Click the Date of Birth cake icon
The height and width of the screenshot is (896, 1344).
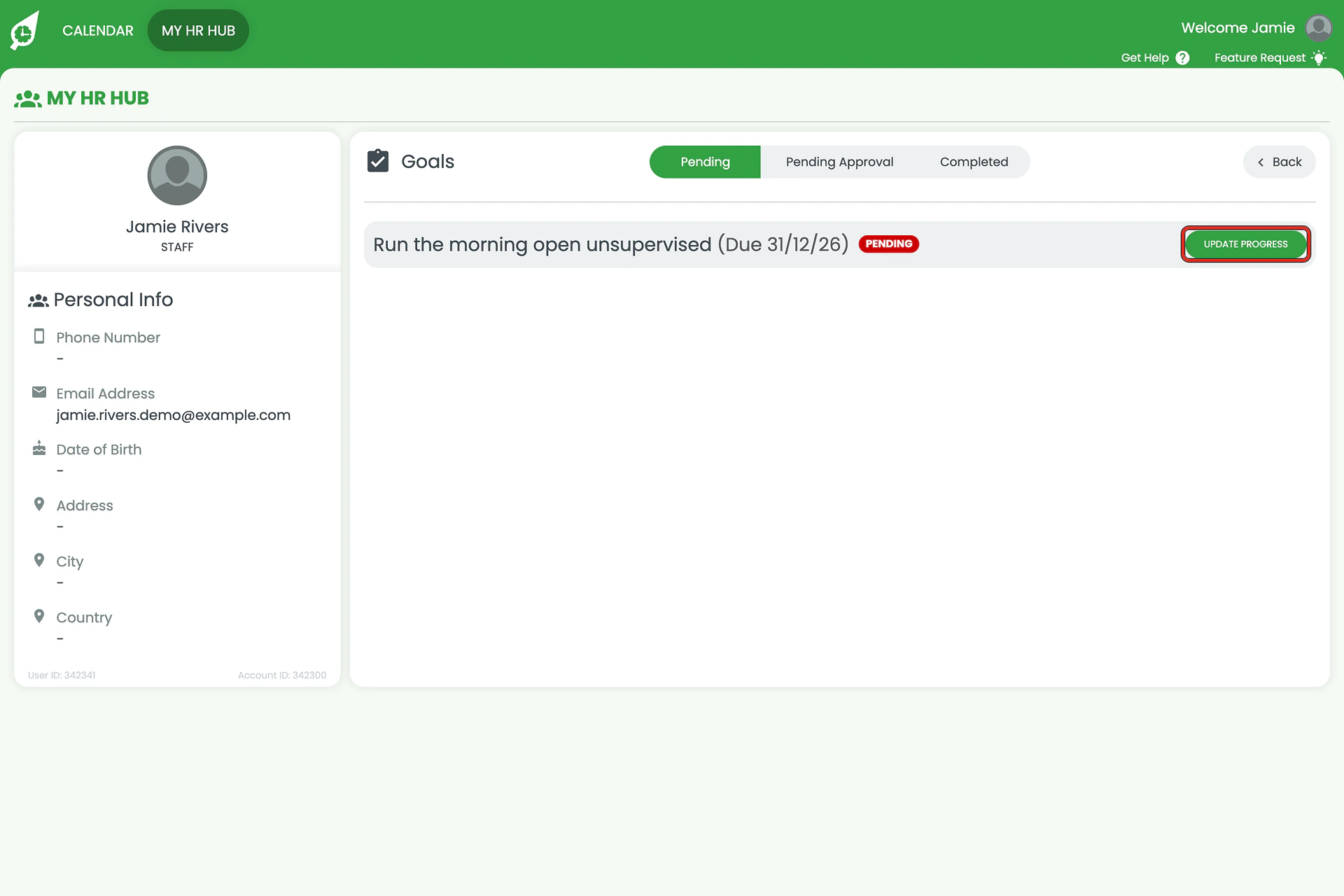39,448
